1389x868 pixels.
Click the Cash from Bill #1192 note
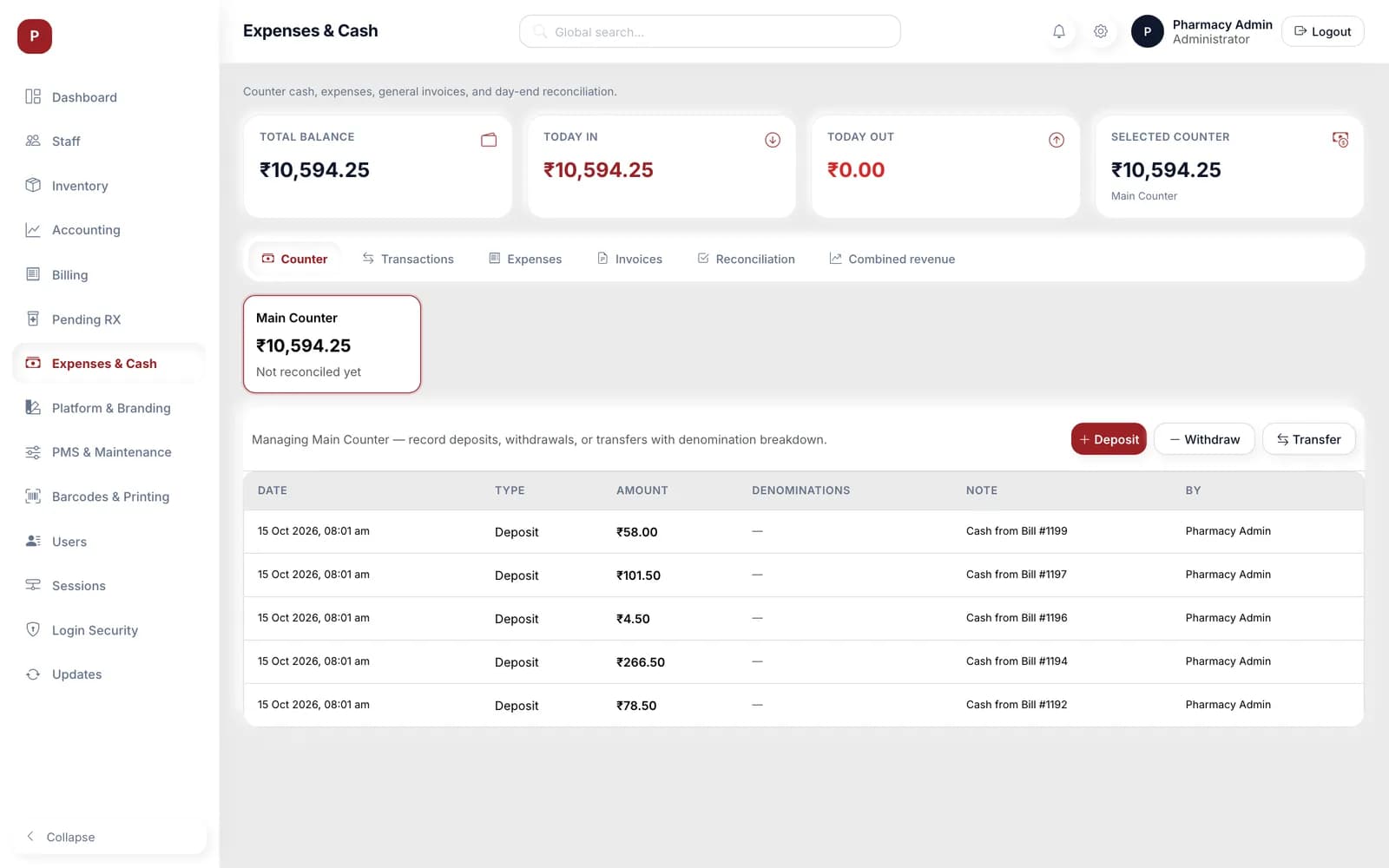(1017, 705)
